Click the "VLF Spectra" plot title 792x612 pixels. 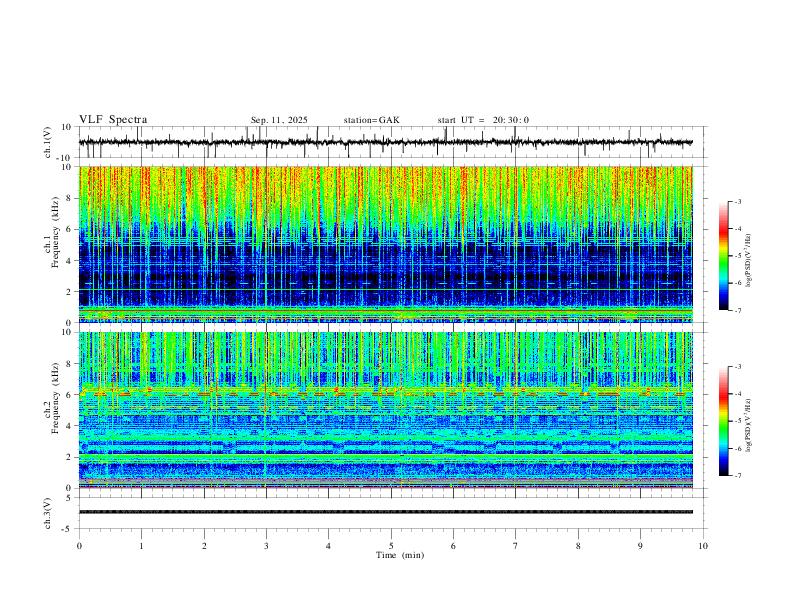coord(113,120)
